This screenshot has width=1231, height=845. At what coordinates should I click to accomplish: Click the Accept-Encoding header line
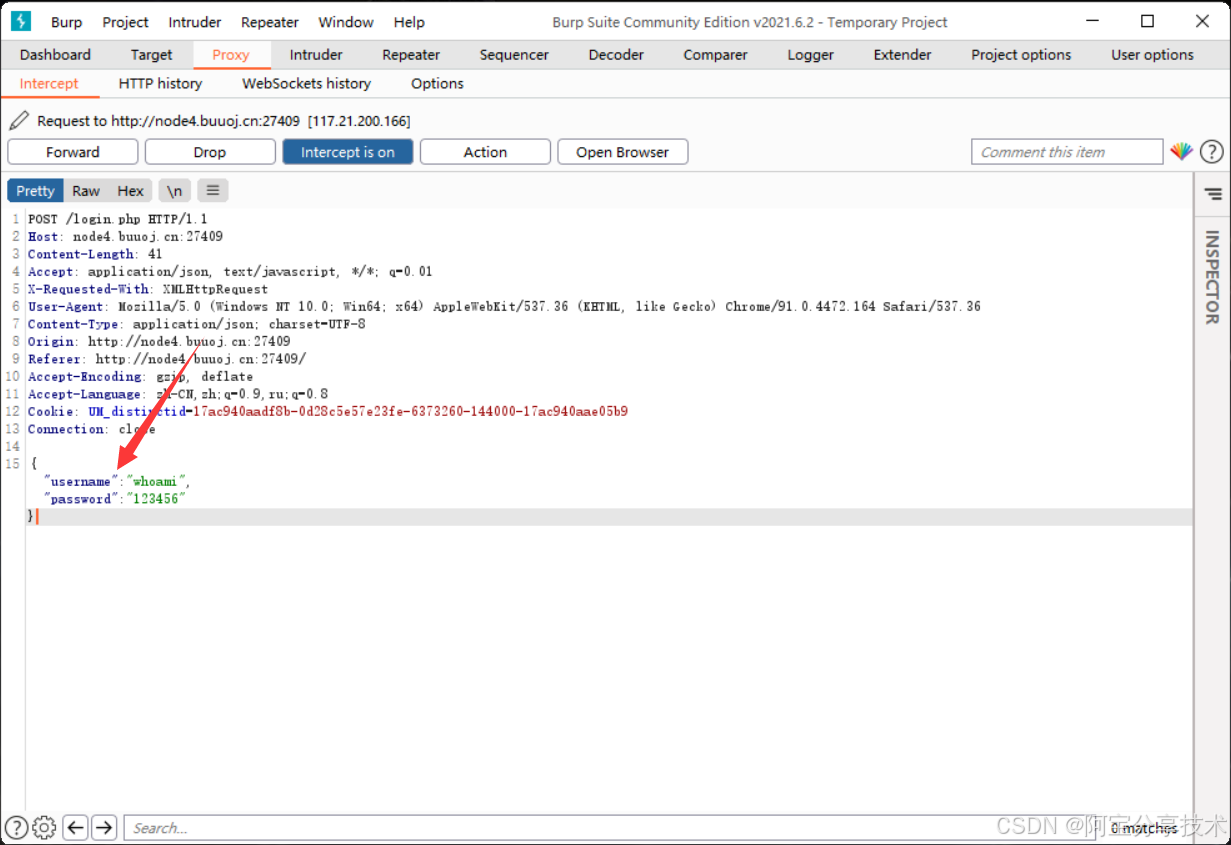[140, 377]
